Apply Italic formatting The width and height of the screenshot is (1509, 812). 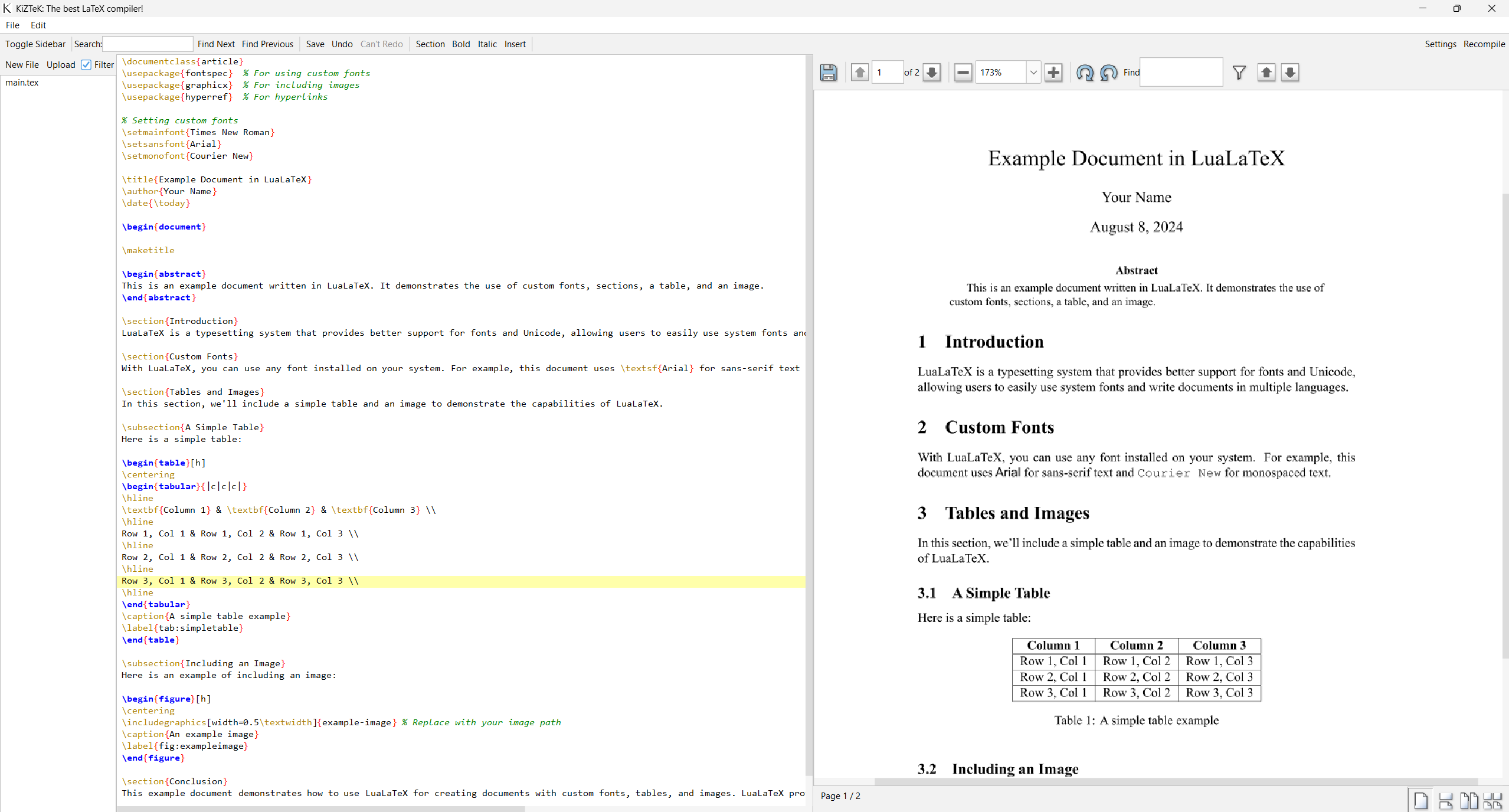point(487,44)
